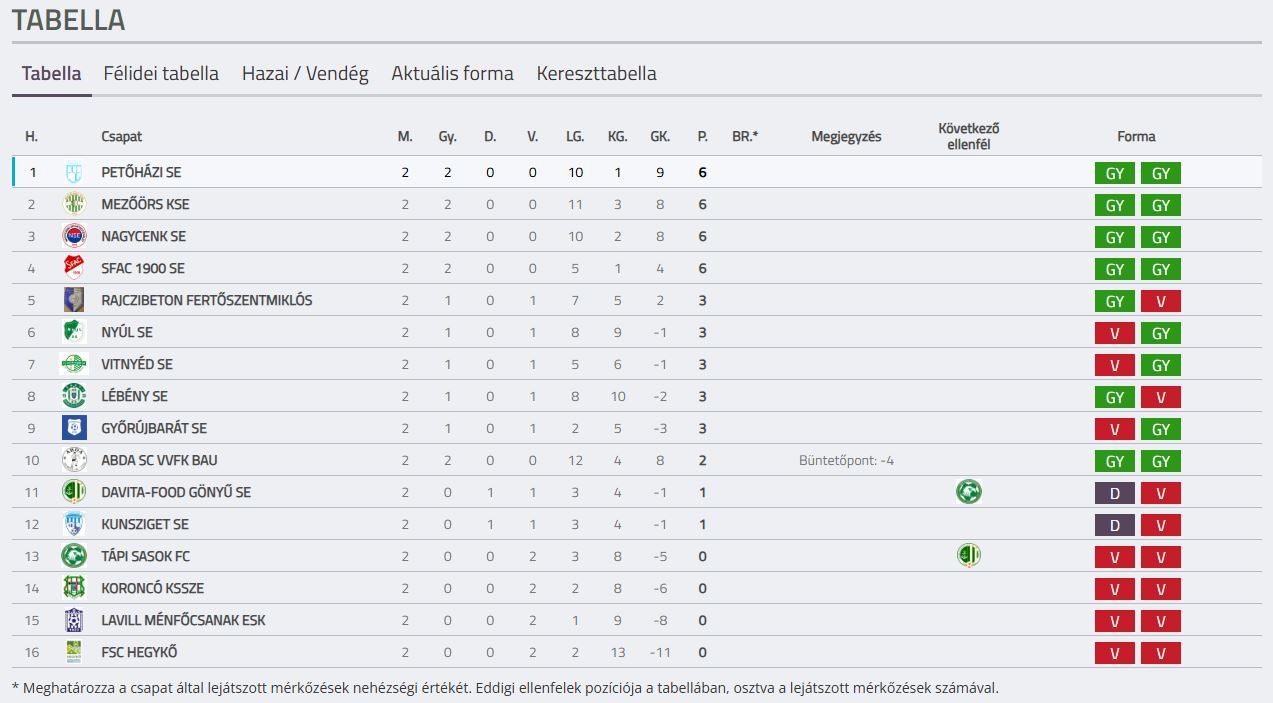Click the Koroncó KSSZE team crest

74,588
